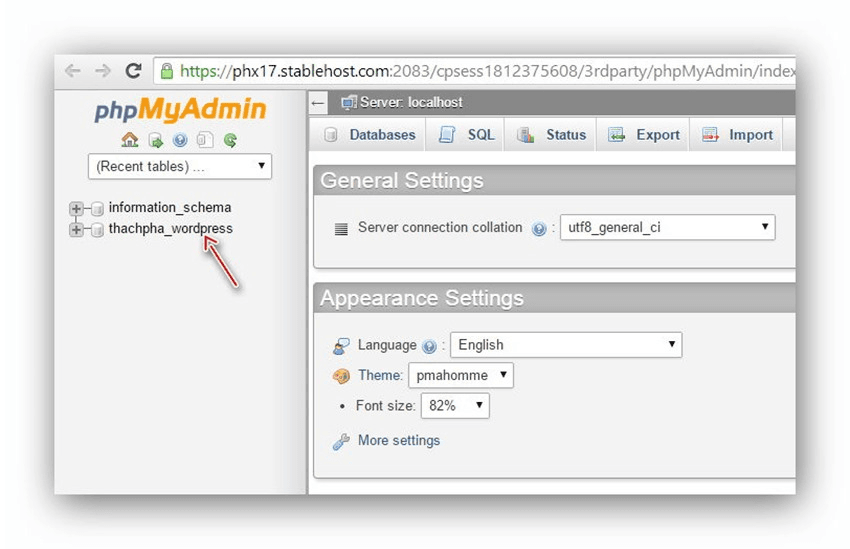Open help icon next to Language

pos(429,346)
